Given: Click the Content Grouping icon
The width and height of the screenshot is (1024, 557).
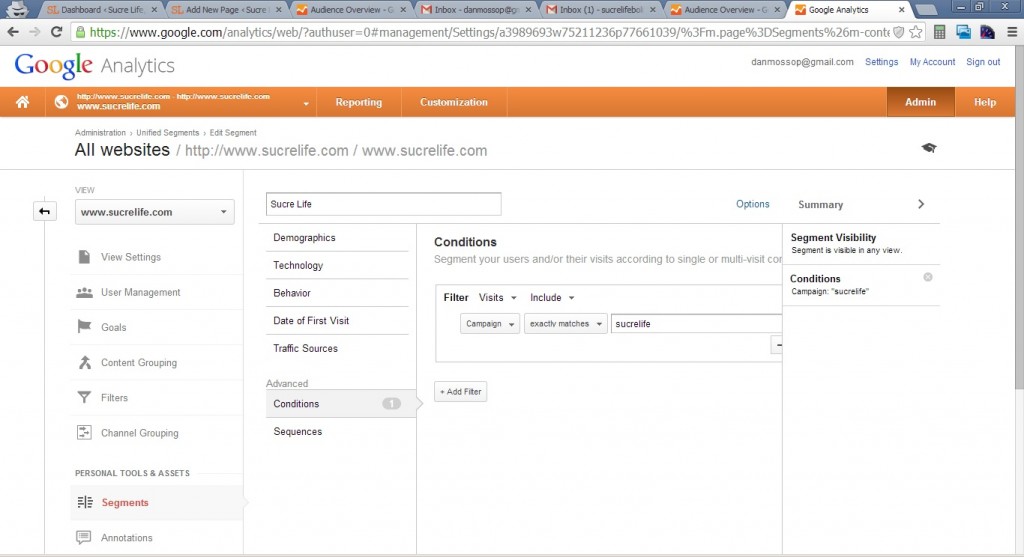Looking at the screenshot, I should [x=84, y=362].
